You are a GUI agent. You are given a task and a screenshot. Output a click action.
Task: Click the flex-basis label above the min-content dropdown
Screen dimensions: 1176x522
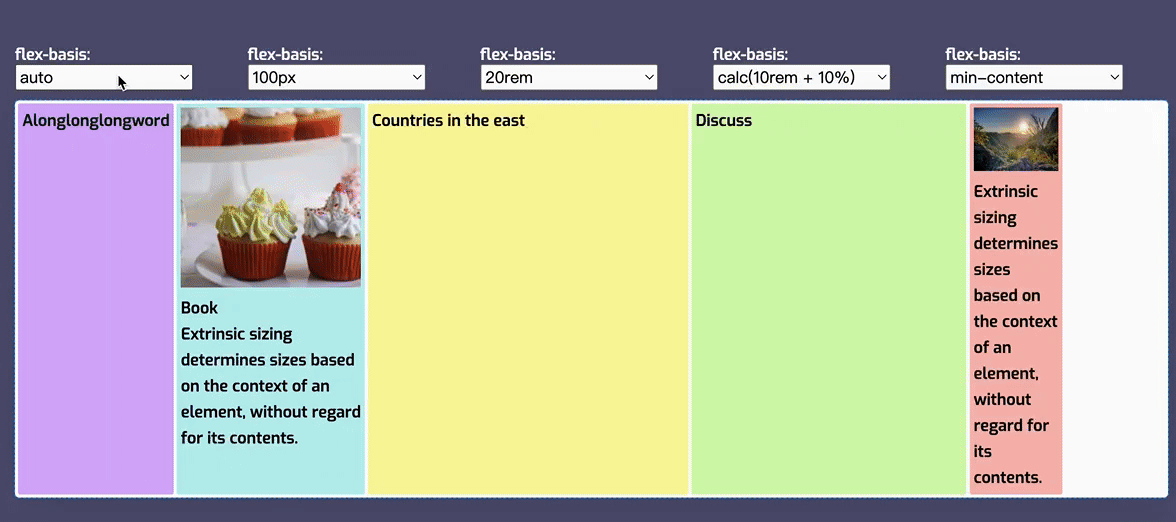pyautogui.click(x=983, y=55)
